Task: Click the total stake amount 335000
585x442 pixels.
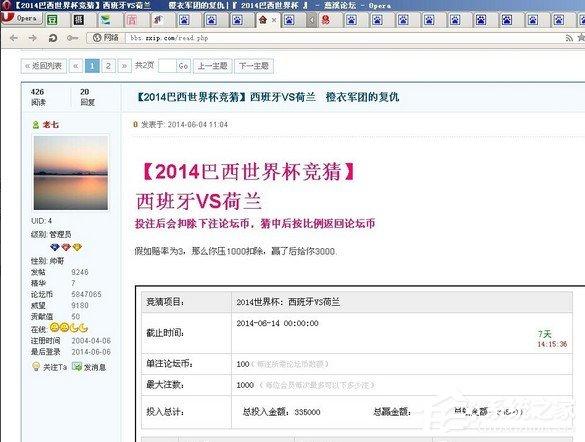Action: pyautogui.click(x=307, y=412)
